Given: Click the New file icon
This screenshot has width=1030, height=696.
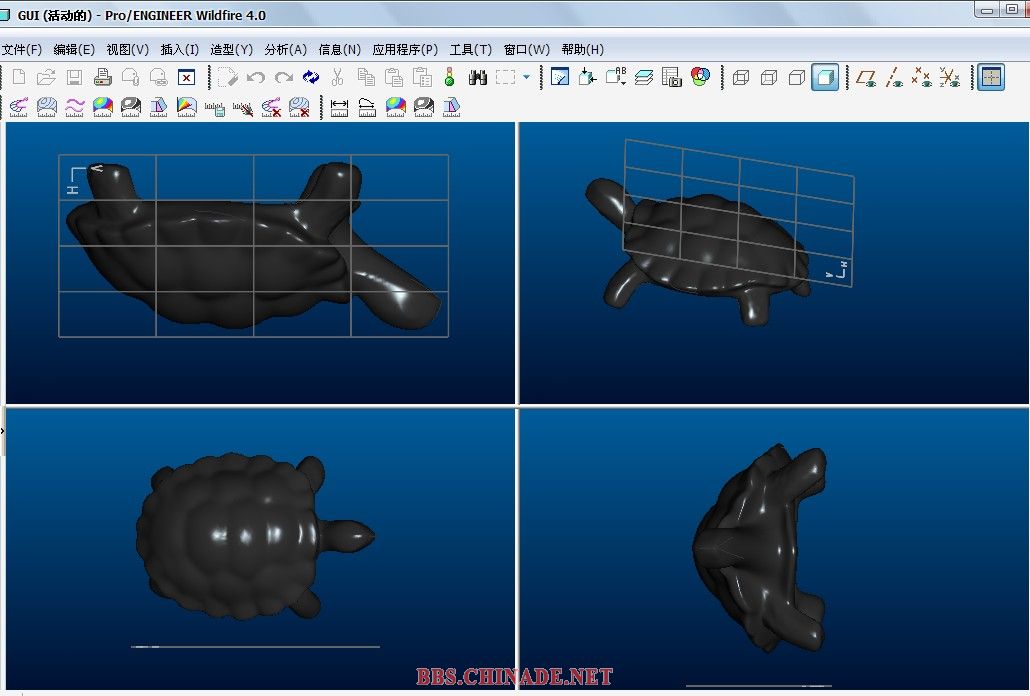Looking at the screenshot, I should 19,77.
